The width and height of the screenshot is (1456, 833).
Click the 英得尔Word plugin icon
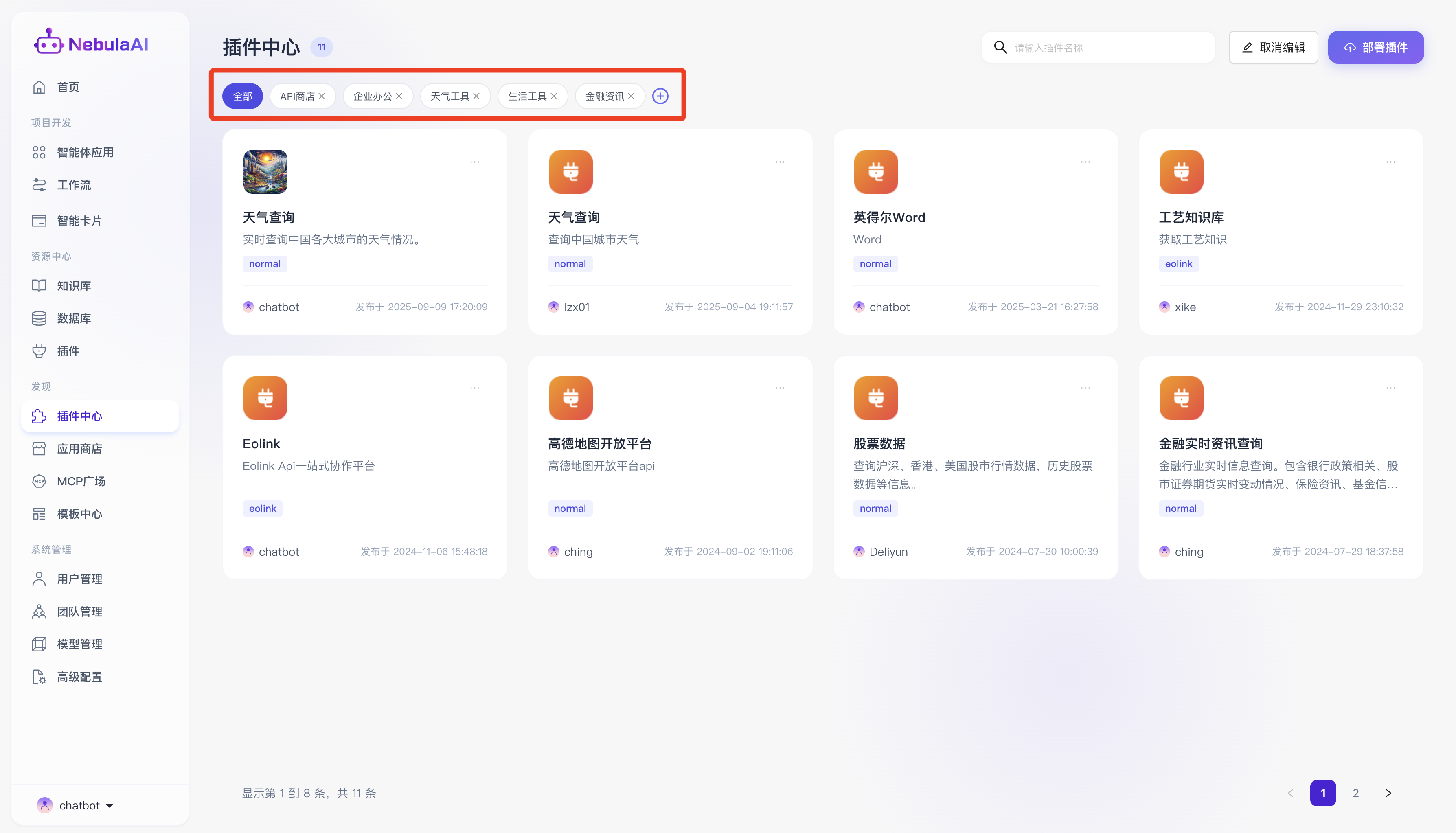tap(875, 172)
